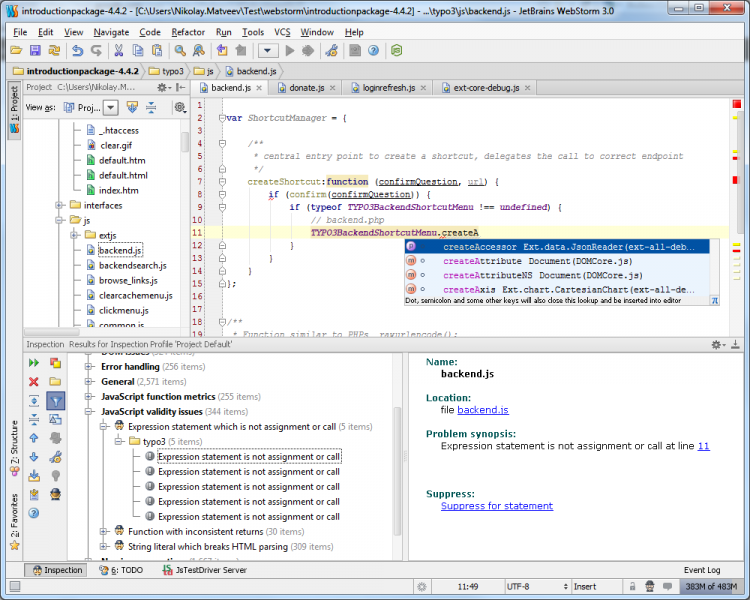Go to next problem with down arrow

point(33,457)
